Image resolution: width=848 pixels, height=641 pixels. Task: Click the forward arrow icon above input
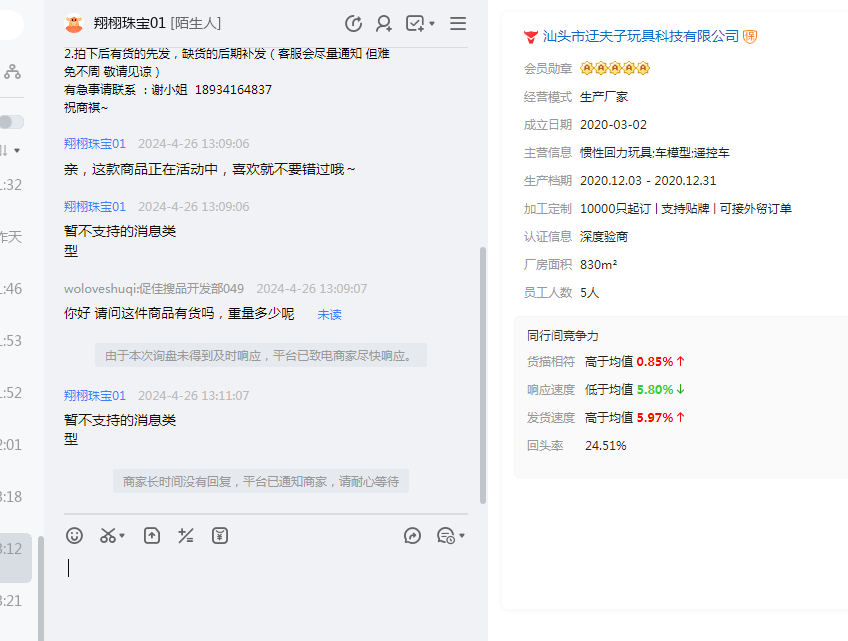point(413,536)
